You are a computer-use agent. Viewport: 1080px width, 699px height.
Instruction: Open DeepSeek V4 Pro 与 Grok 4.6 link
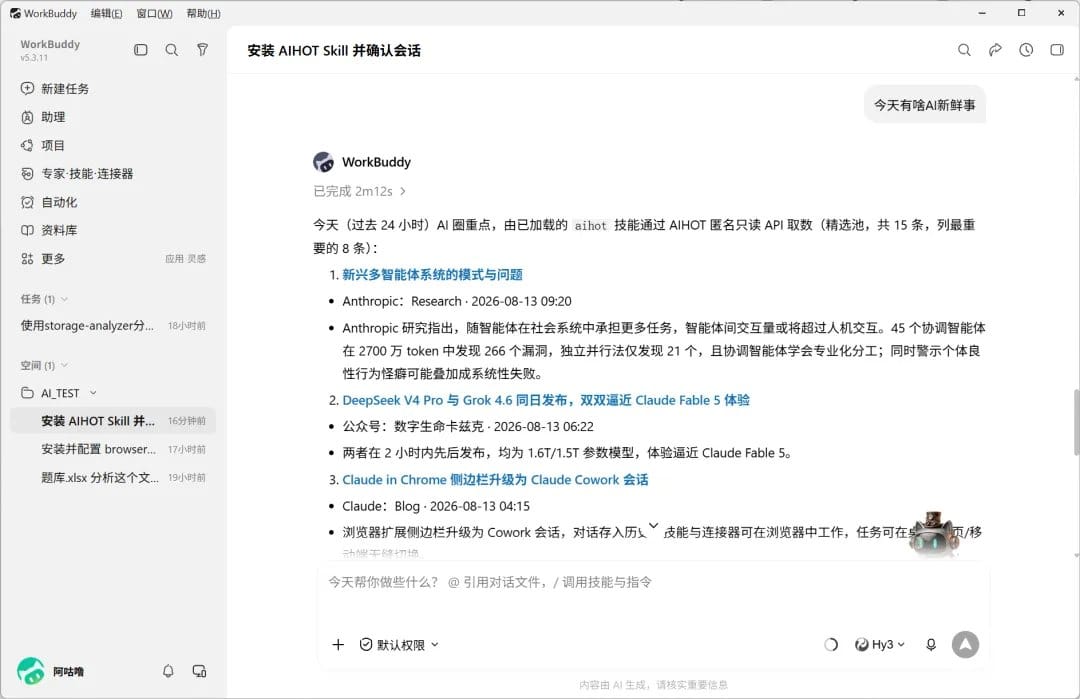pyautogui.click(x=546, y=400)
